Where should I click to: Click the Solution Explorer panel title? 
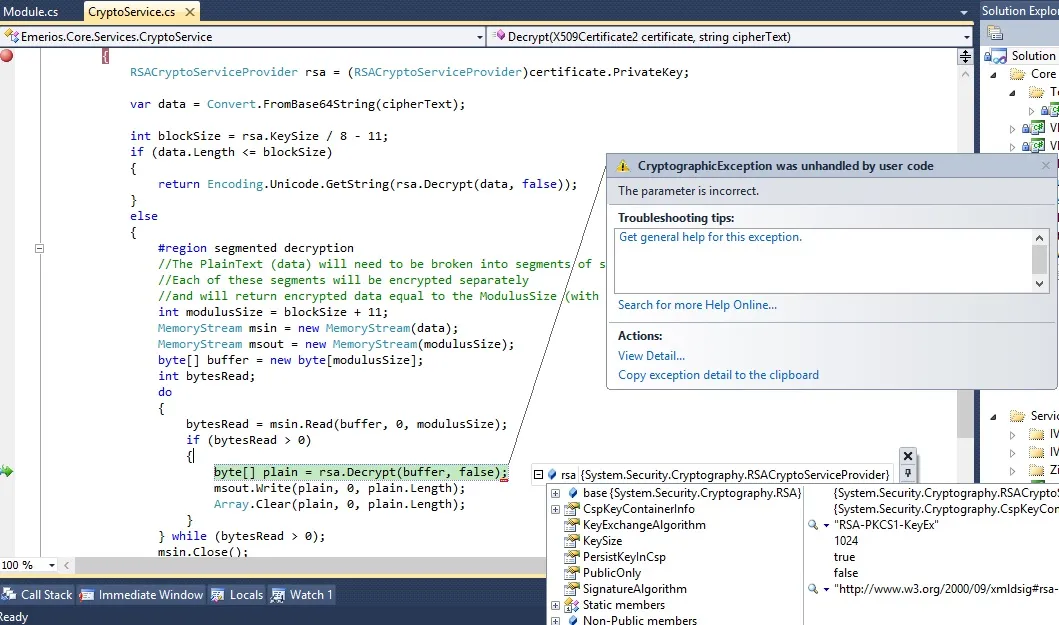point(1020,11)
